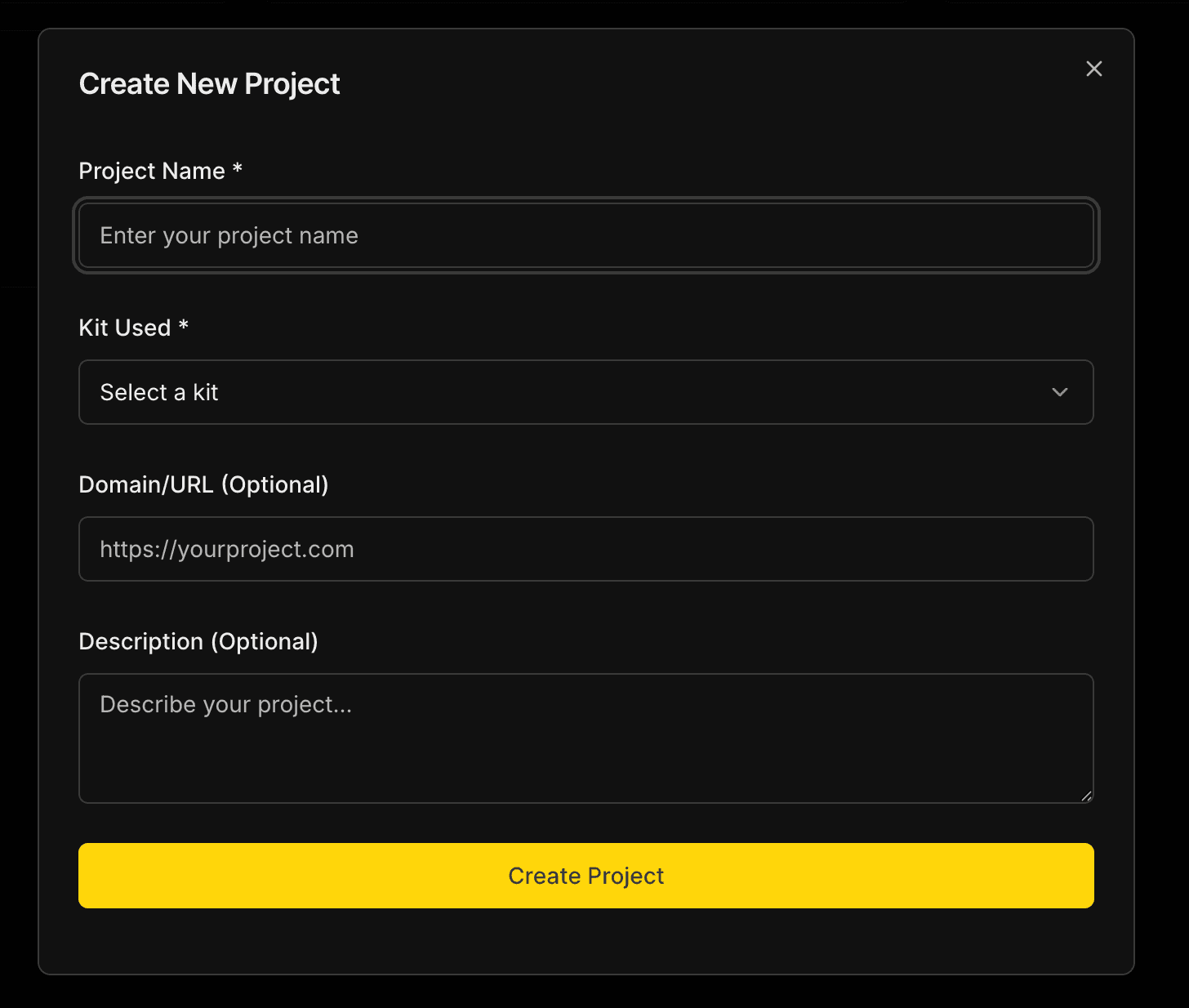Click the "Describe your project..." placeholder
The height and width of the screenshot is (1008, 1189).
(225, 704)
